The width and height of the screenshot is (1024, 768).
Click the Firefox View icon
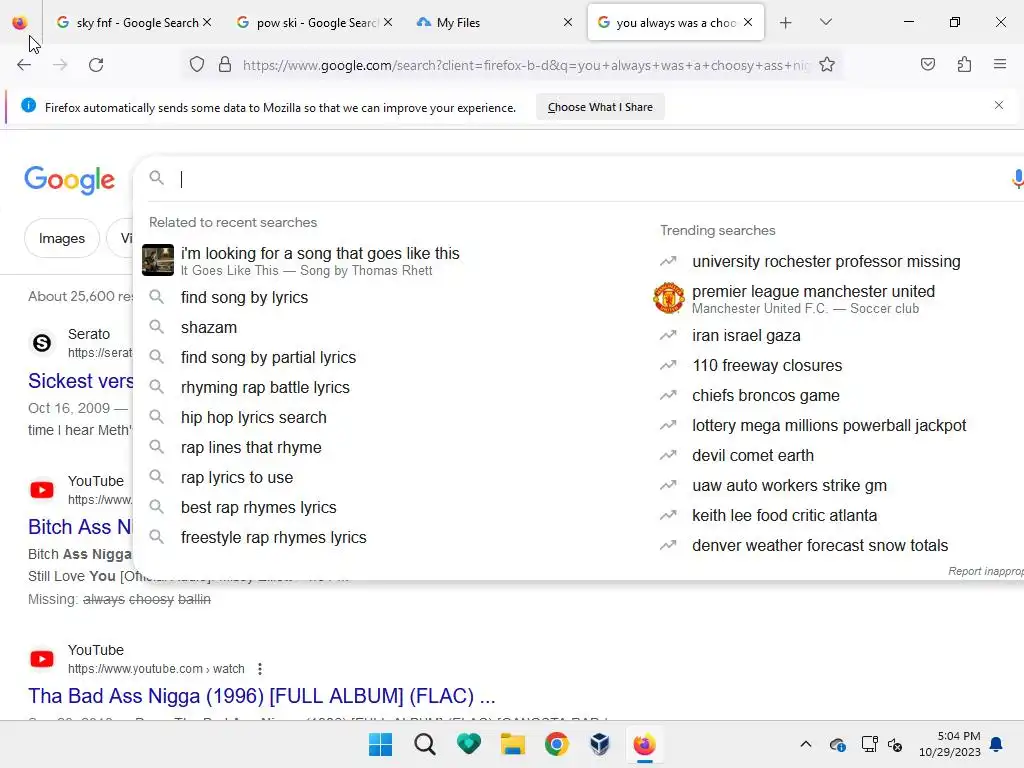(20, 23)
